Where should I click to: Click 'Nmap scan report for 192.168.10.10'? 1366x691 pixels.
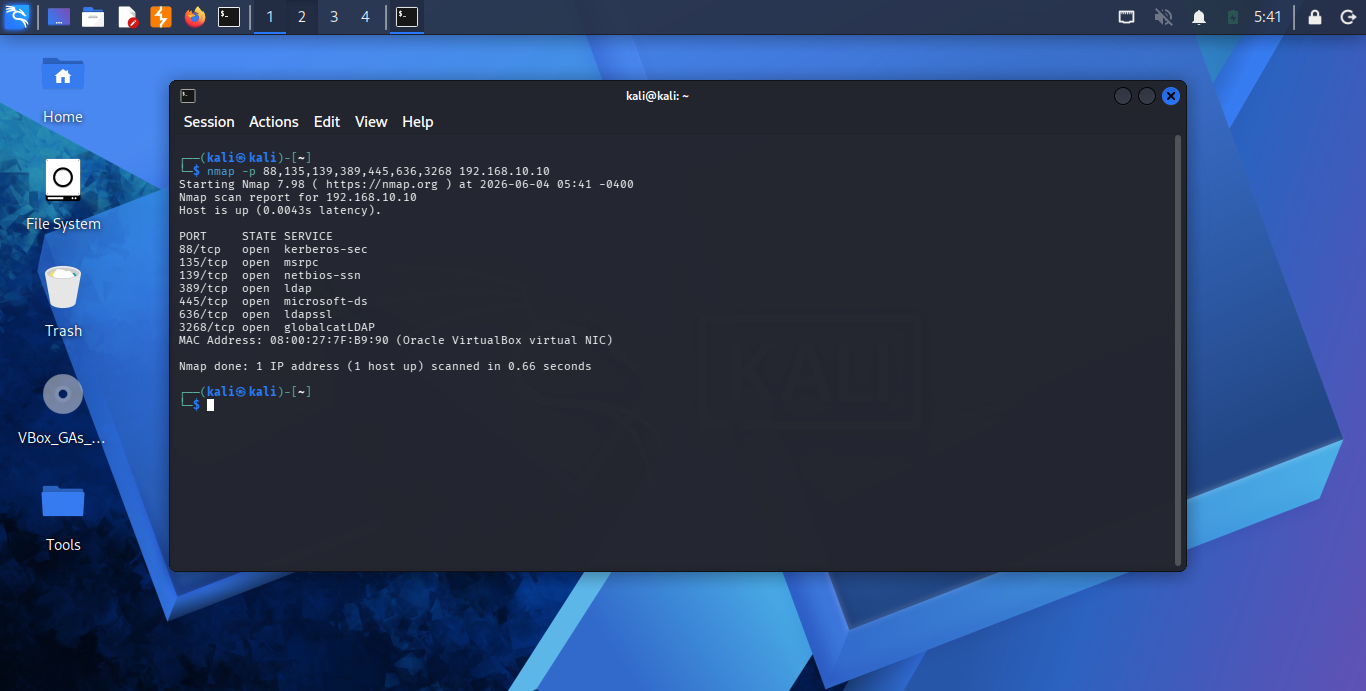pos(298,197)
